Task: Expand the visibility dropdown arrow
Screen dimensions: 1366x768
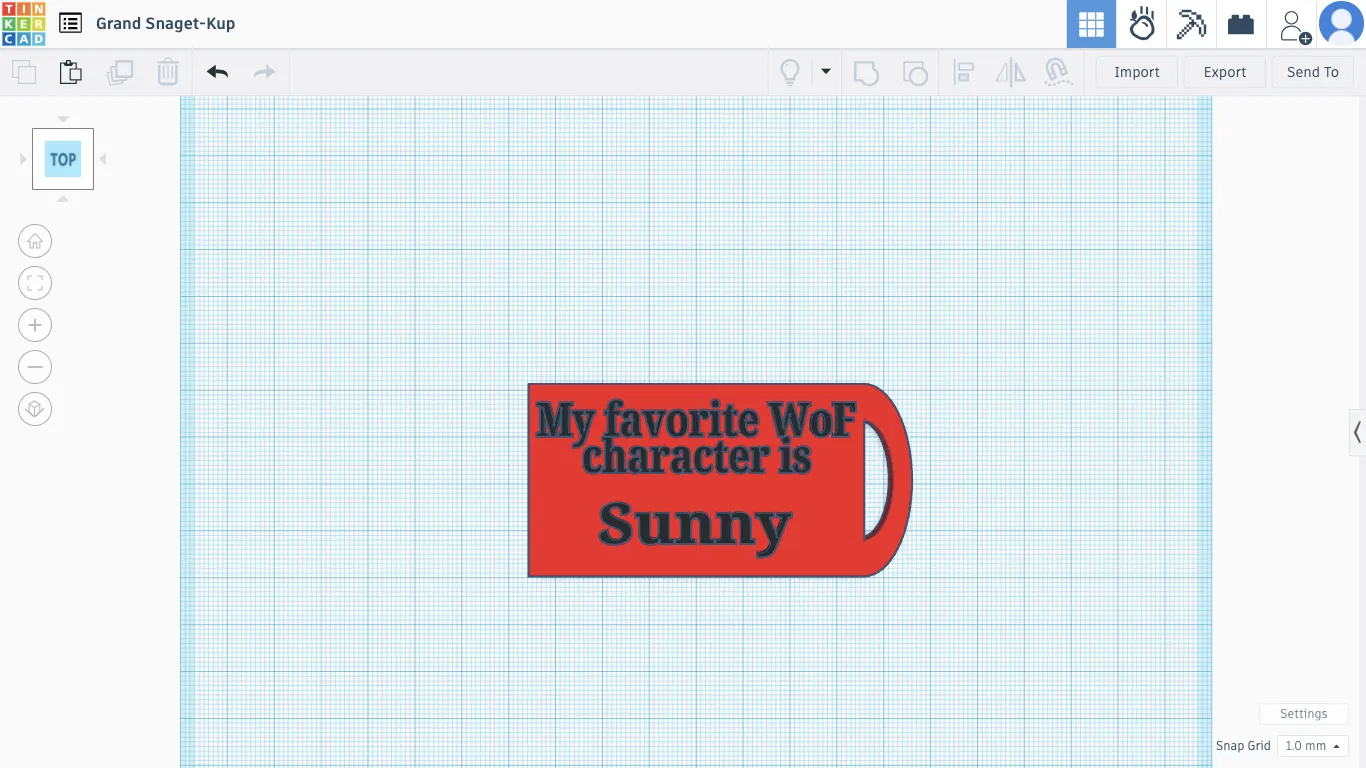Action: coord(826,72)
